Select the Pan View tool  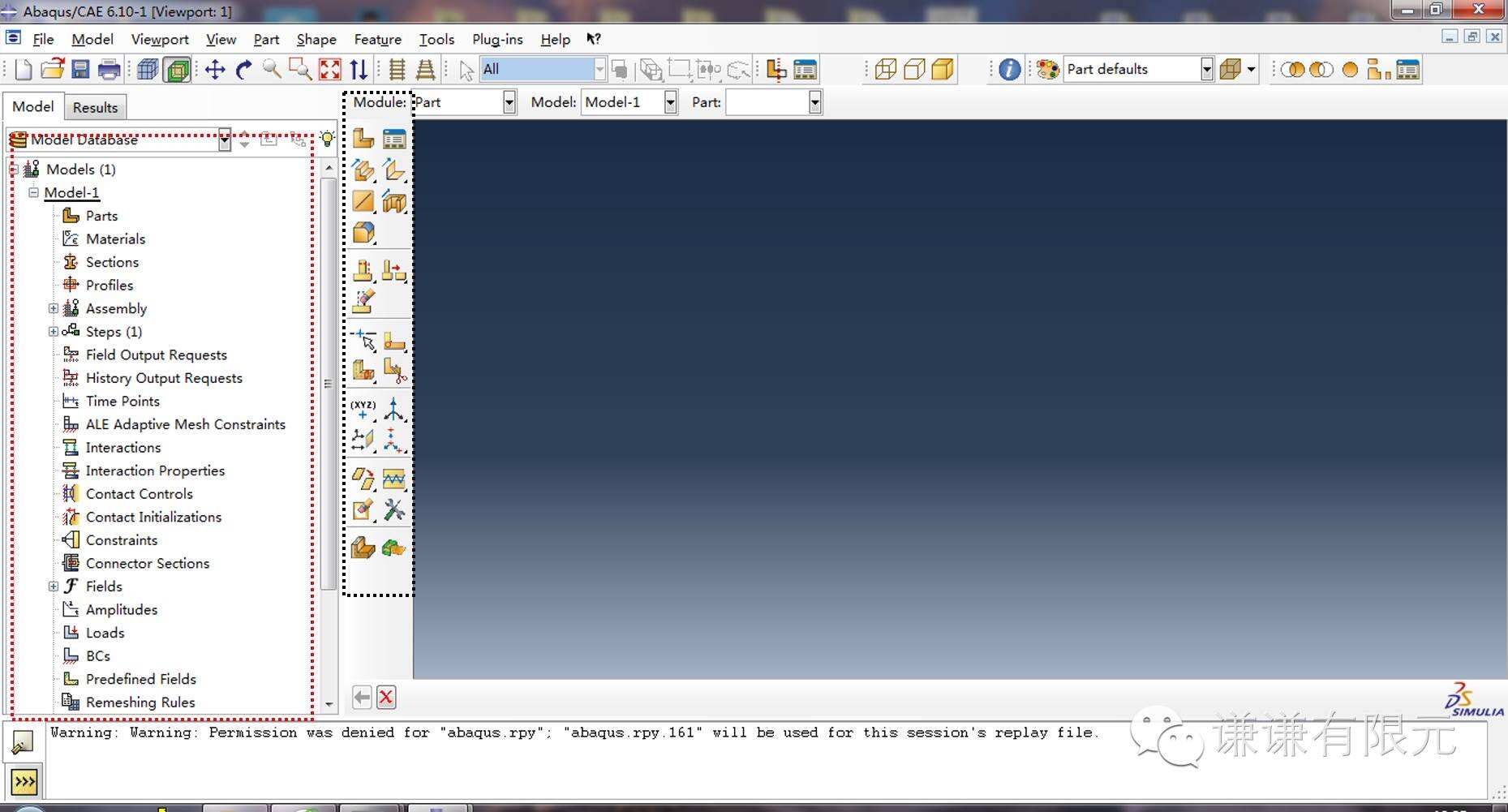pos(215,70)
